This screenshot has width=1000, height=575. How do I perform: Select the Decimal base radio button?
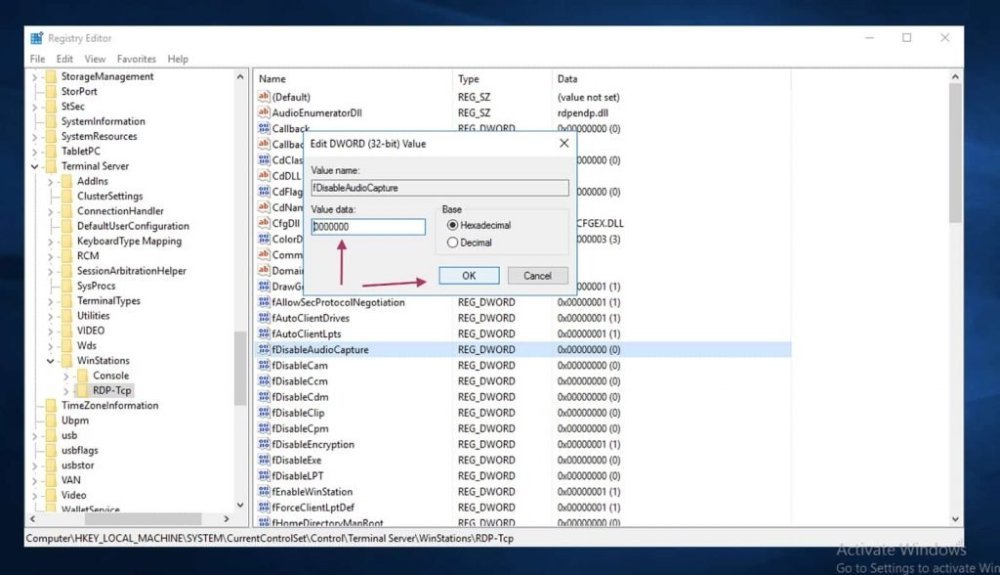[453, 242]
